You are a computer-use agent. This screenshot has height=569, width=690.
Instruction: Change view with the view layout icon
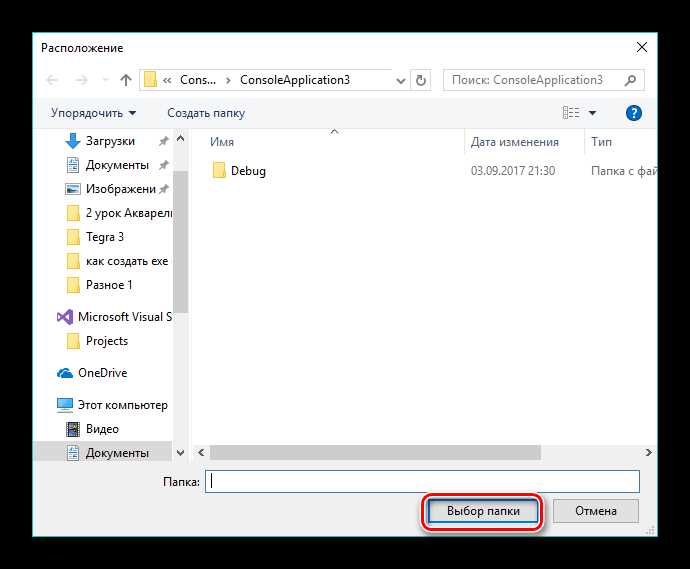pos(571,113)
